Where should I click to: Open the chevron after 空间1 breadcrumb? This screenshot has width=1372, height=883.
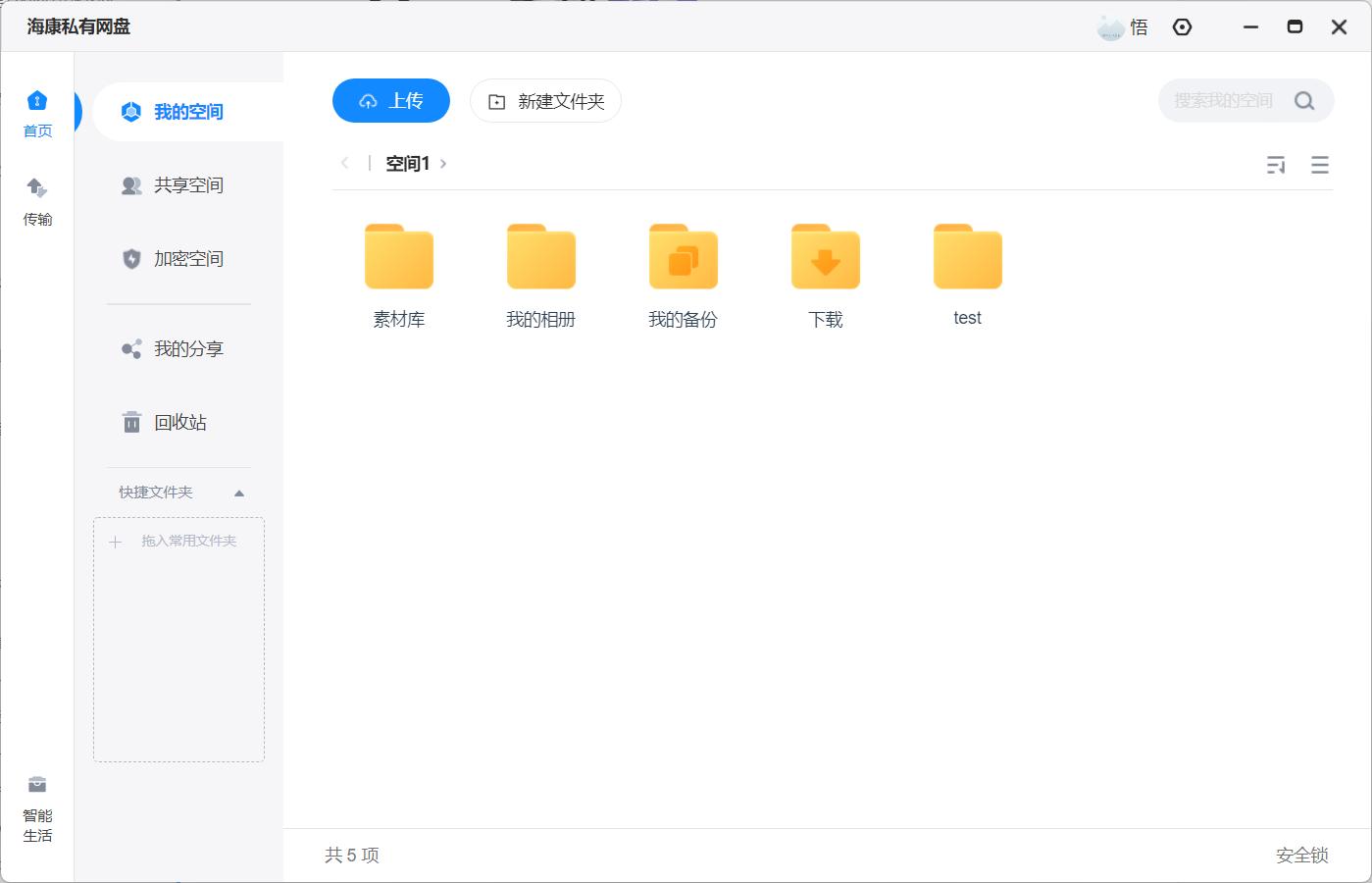pyautogui.click(x=444, y=163)
